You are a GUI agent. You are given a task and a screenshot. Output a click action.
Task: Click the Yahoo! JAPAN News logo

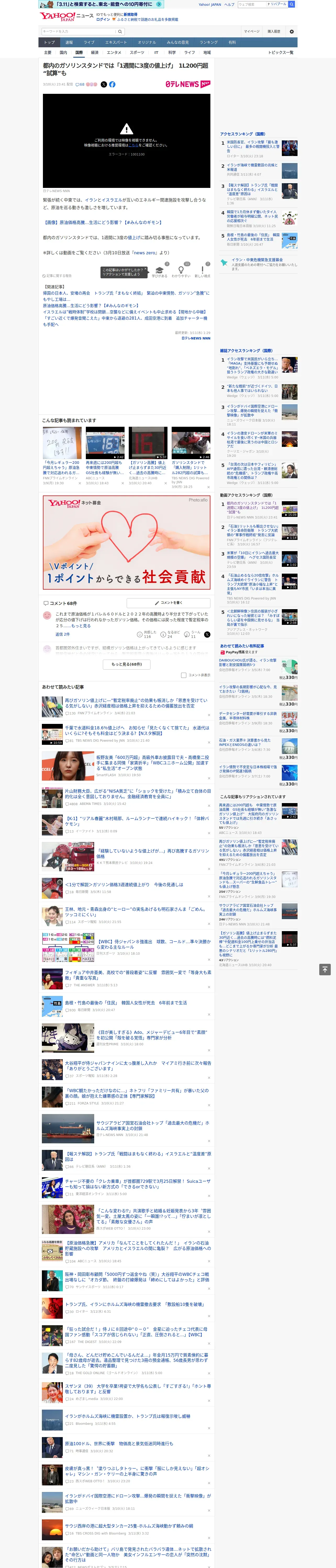[66, 16]
